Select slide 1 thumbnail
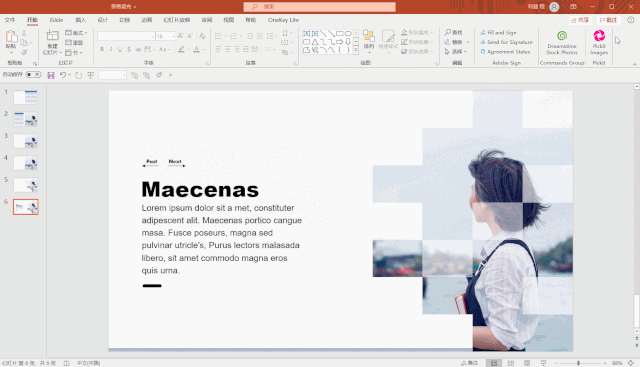The height and width of the screenshot is (367, 640). (25, 97)
